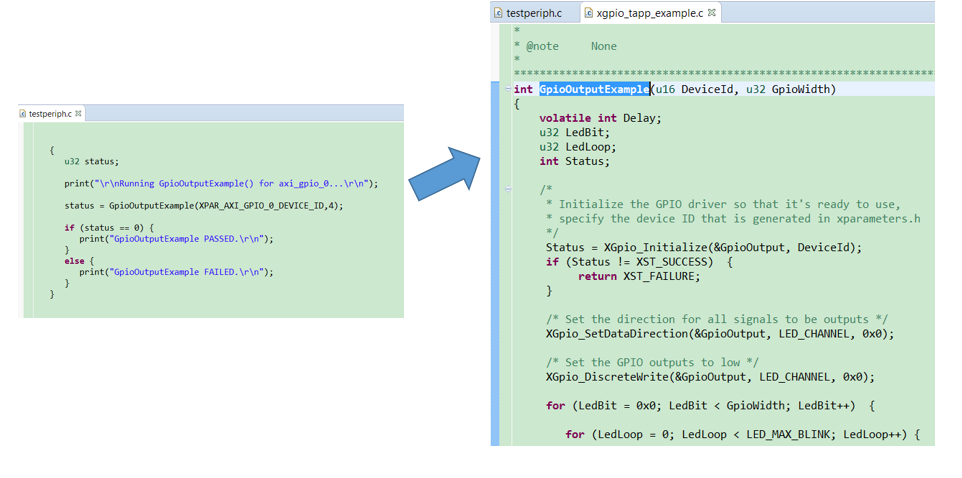This screenshot has height=478, width=962.
Task: Open testperiph.c tab next to xgpio_tapp_example.c
Action: tap(534, 13)
